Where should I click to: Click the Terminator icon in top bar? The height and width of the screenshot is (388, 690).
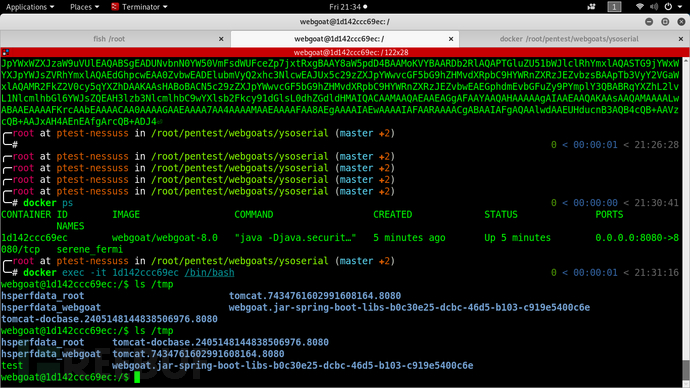pos(115,7)
